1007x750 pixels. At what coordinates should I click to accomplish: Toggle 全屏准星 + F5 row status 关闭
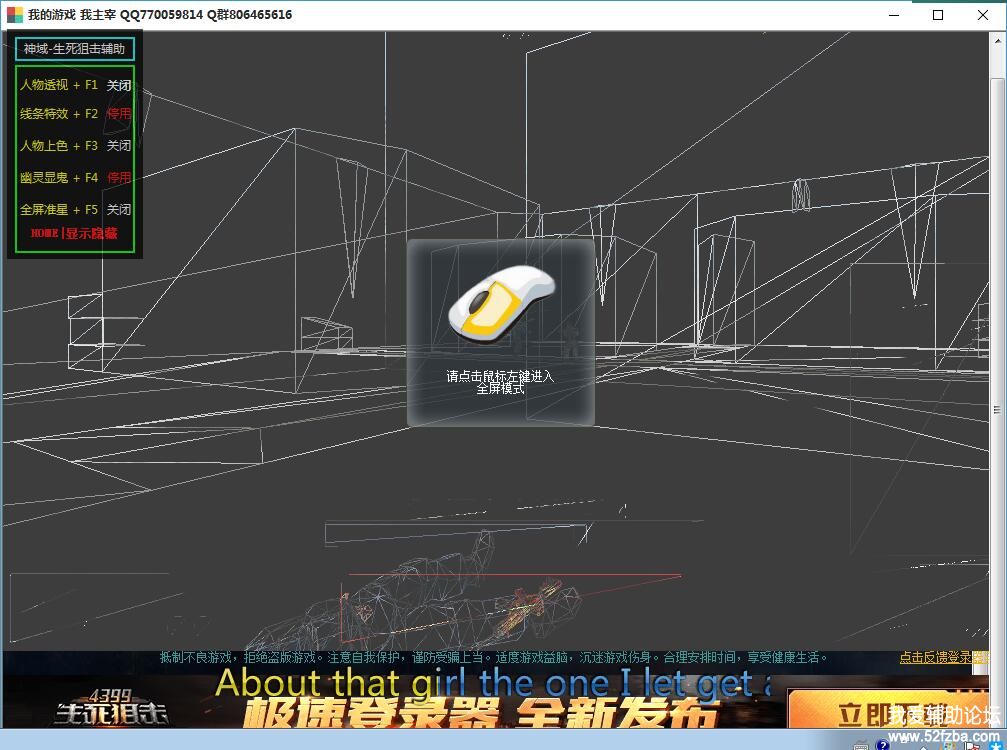pyautogui.click(x=119, y=209)
